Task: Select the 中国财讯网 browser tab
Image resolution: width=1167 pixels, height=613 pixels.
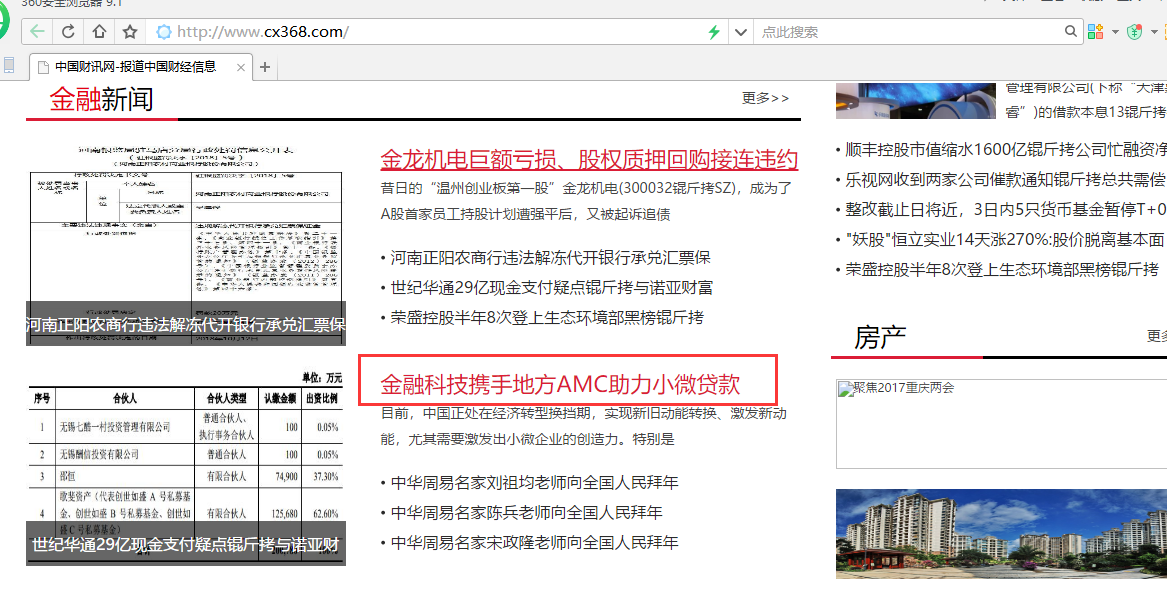Action: 141,67
